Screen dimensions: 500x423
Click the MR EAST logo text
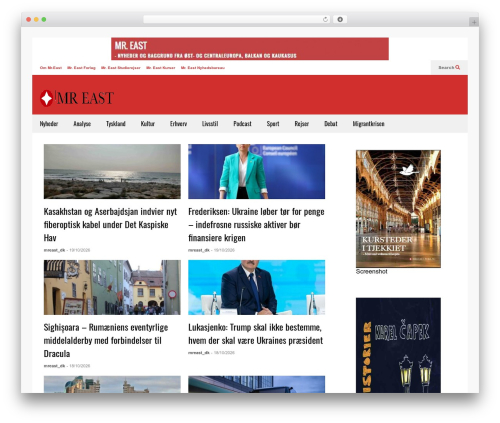(85, 98)
